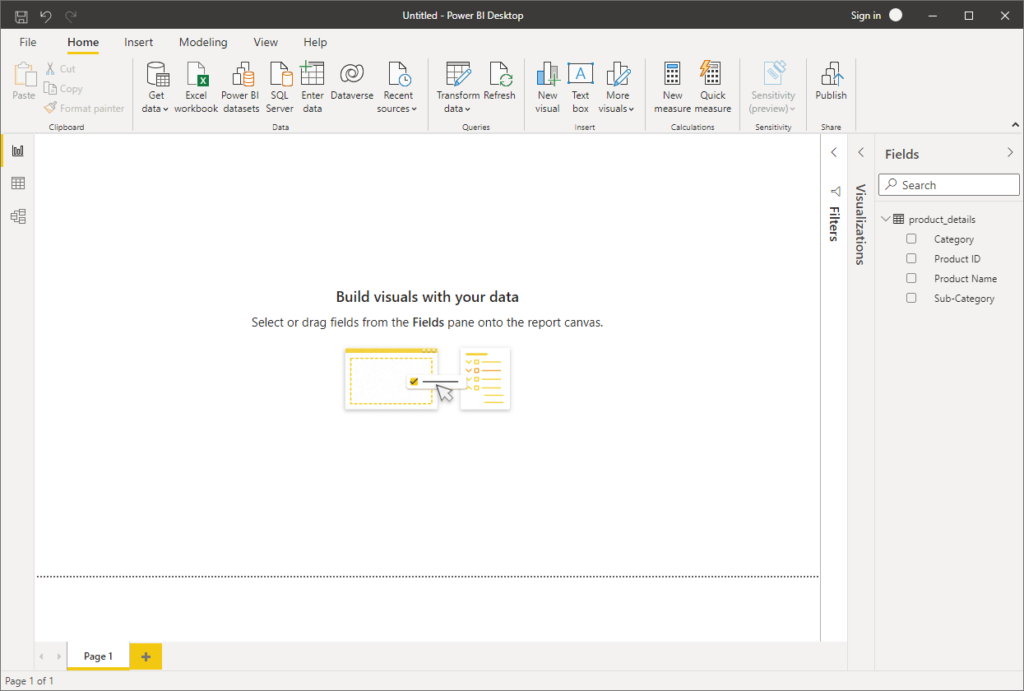Viewport: 1024px width, 691px height.
Task: Switch to Model view in left sidebar
Action: point(18,216)
